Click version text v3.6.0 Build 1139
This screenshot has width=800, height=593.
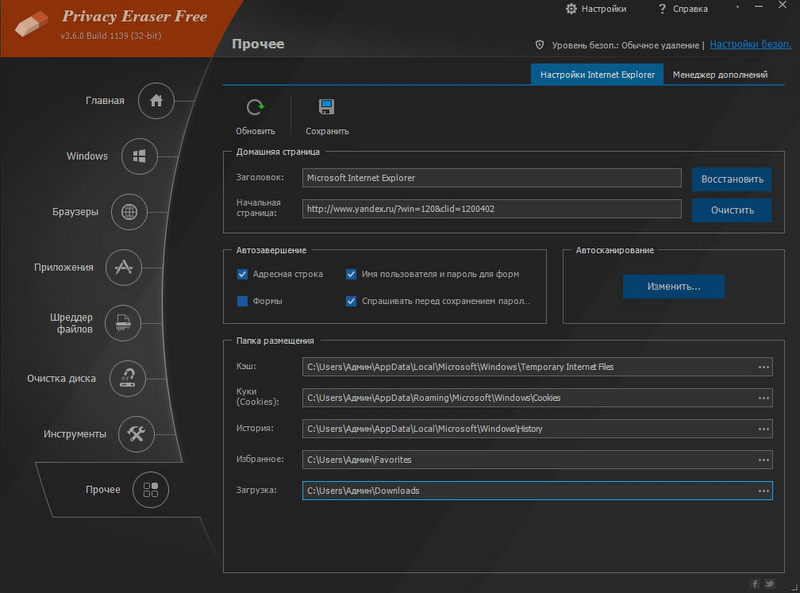(111, 36)
